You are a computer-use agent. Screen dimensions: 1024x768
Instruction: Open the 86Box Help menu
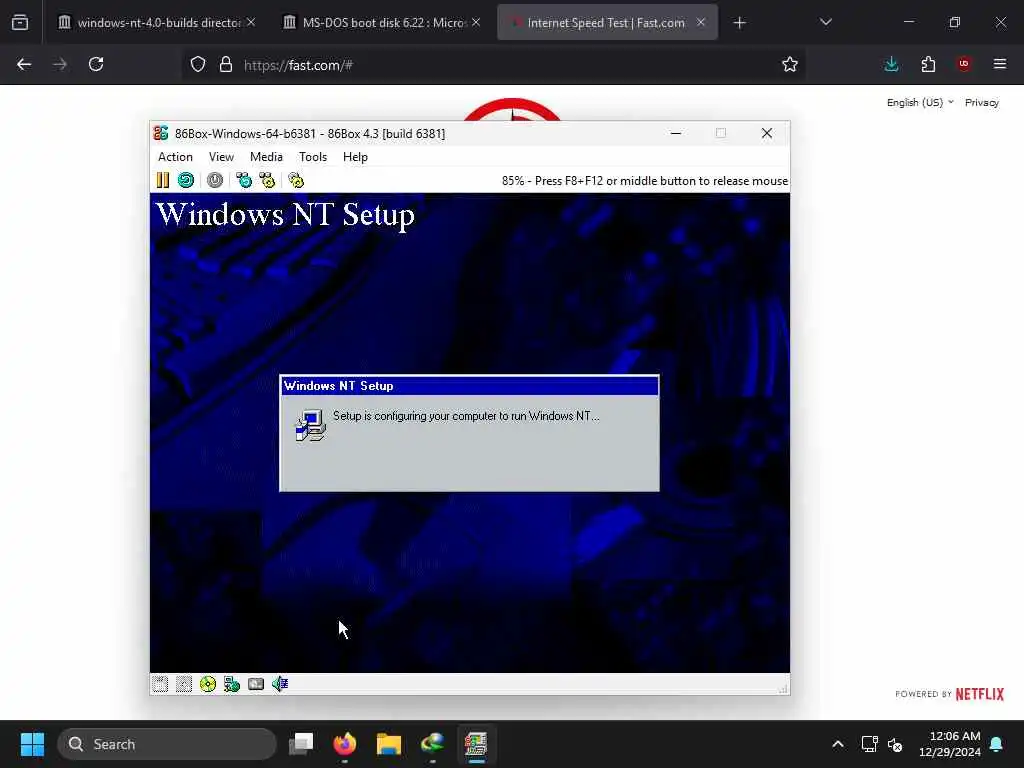(x=355, y=157)
